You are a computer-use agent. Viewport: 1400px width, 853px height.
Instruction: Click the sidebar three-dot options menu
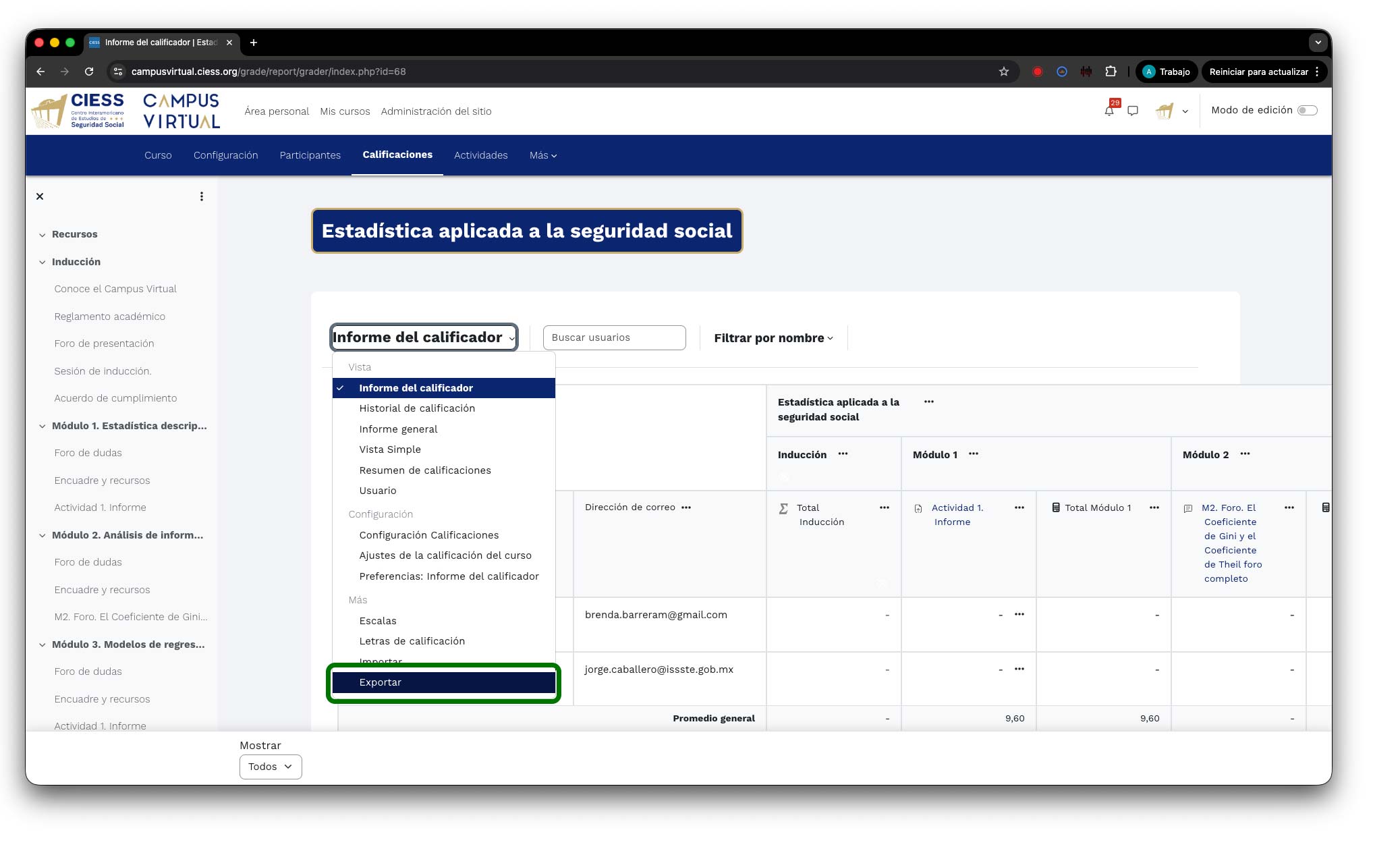[x=201, y=196]
